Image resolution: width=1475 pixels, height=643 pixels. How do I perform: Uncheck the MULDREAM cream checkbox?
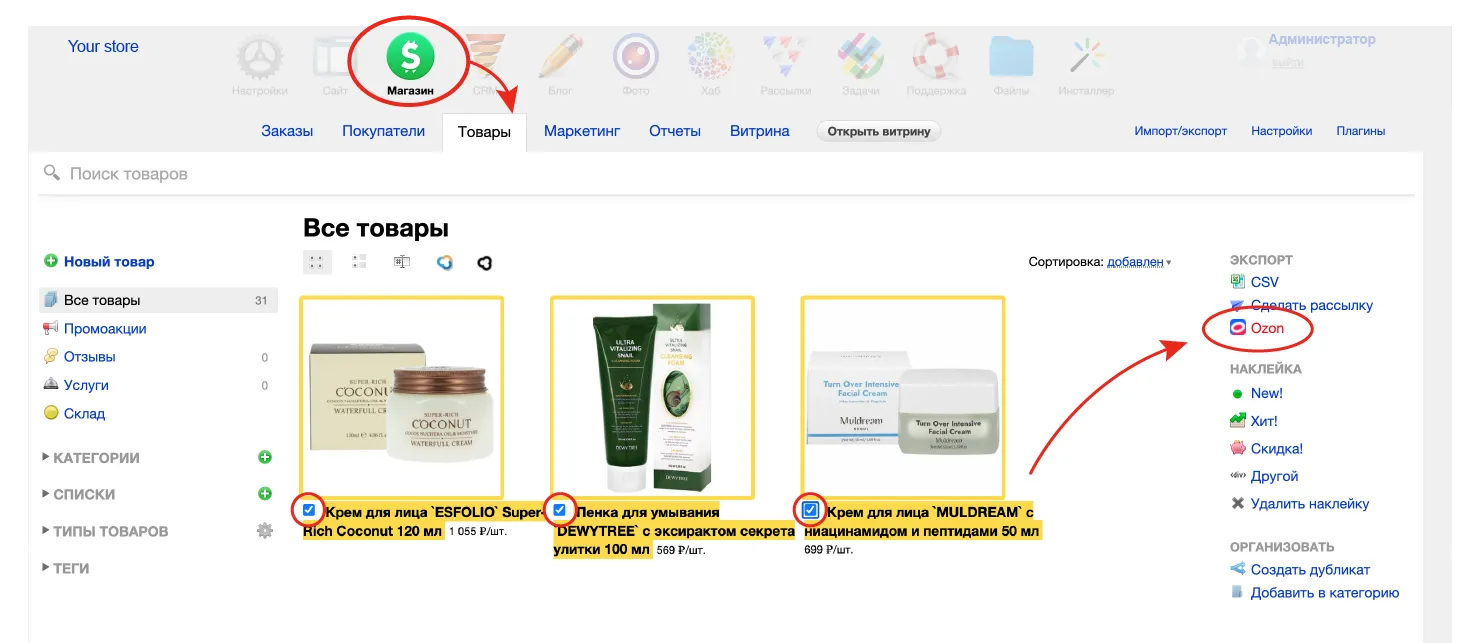(x=809, y=509)
